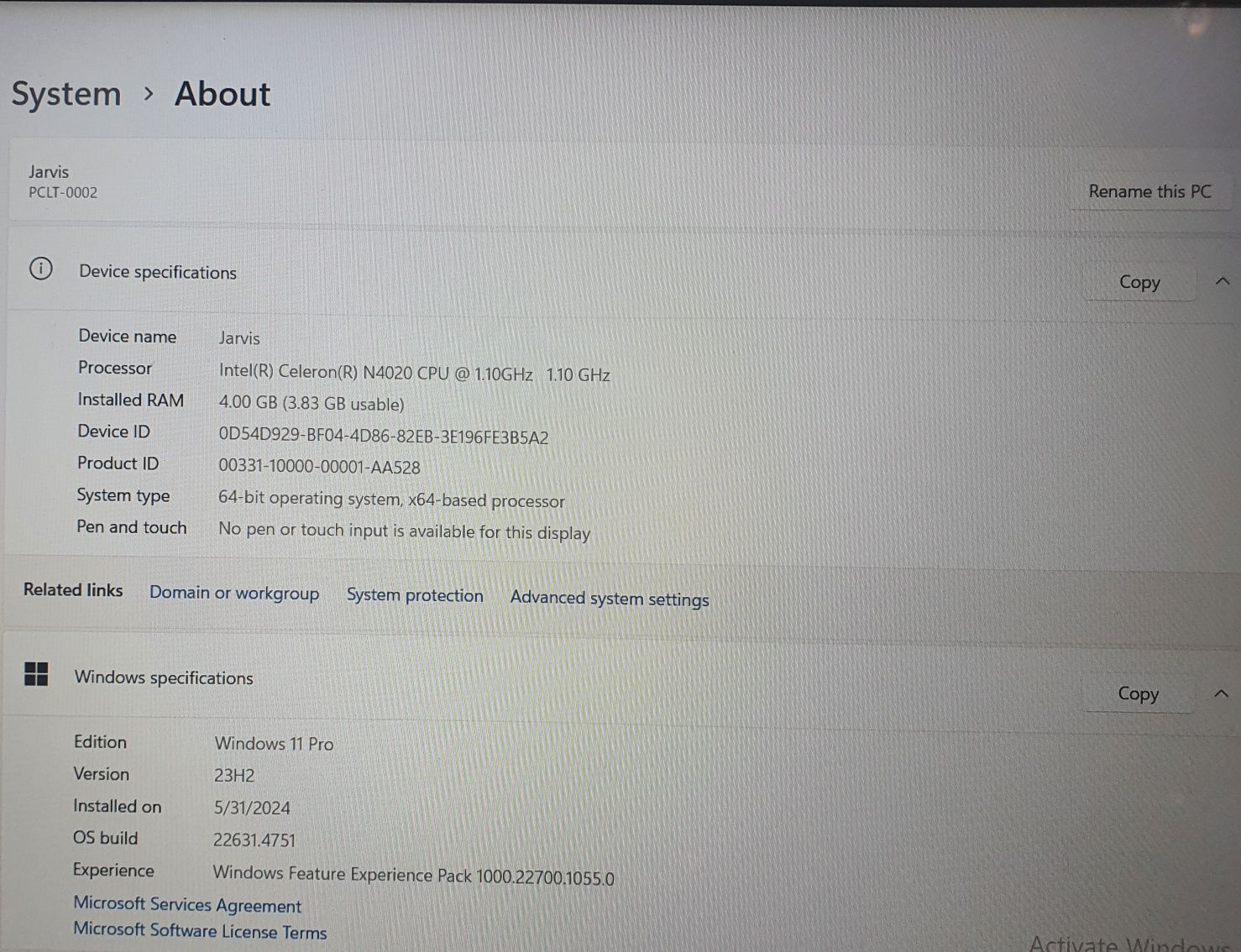This screenshot has height=952, width=1241.
Task: Select the version value 23H2
Action: pos(234,776)
